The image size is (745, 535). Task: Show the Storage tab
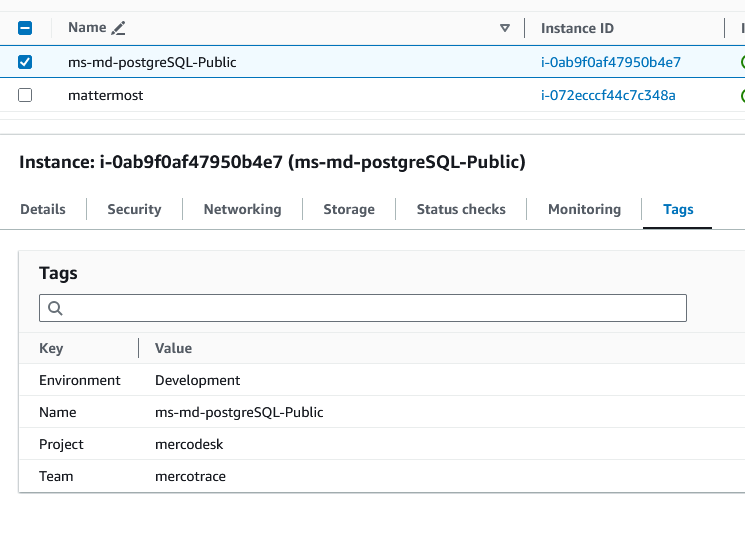[349, 210]
